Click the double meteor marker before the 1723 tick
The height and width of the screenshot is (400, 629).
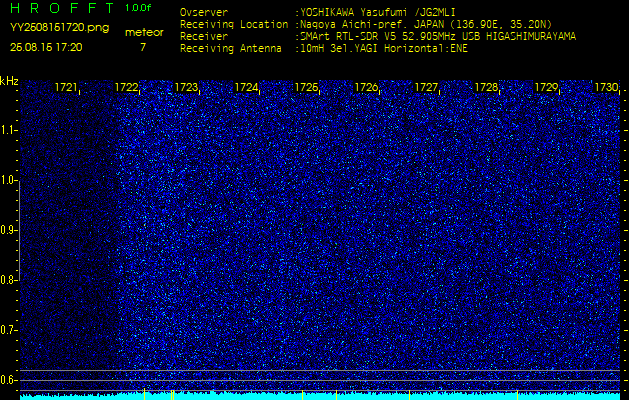tap(172, 395)
